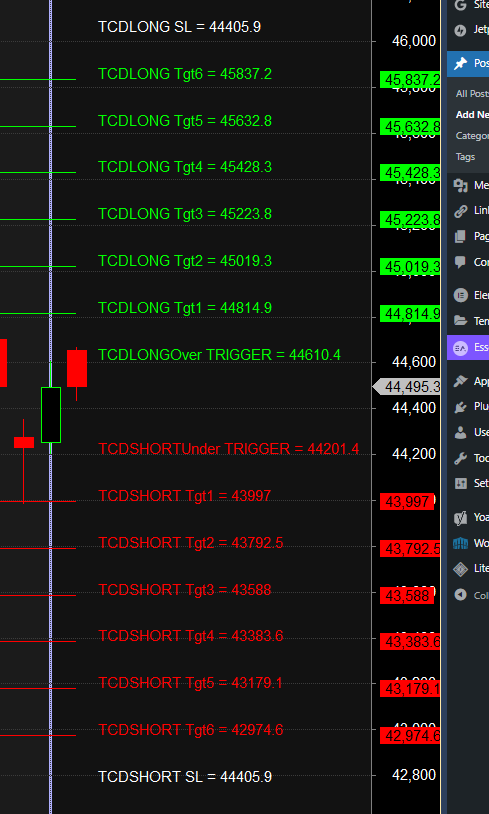Open Tags submenu item
Viewport: 489px width, 814px height.
pos(466,156)
